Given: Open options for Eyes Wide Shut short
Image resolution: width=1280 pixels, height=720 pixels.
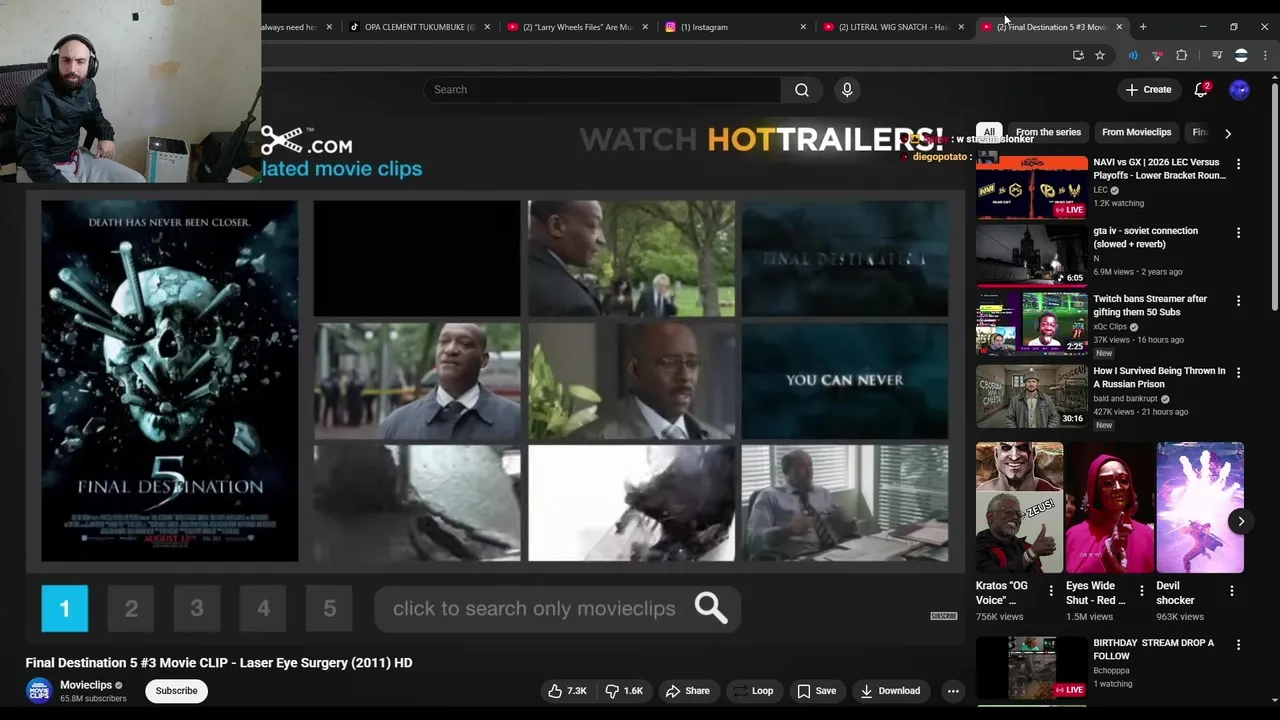Looking at the screenshot, I should pyautogui.click(x=1141, y=591).
